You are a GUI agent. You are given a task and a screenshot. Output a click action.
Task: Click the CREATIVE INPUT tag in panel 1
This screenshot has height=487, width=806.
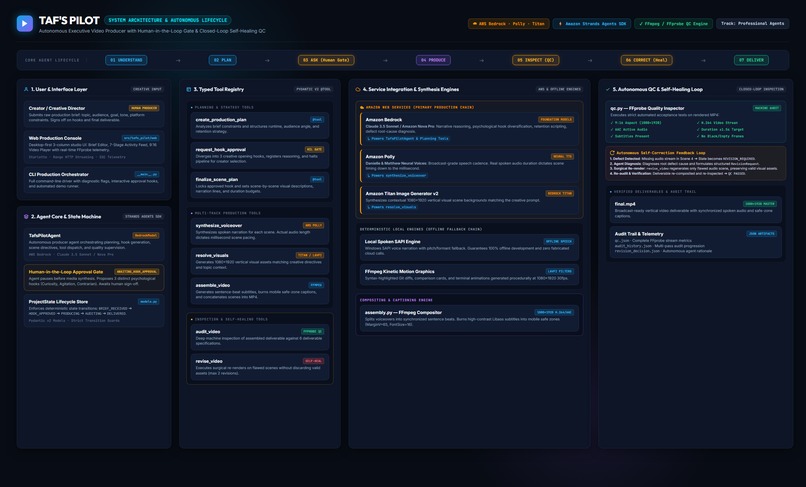pos(147,89)
